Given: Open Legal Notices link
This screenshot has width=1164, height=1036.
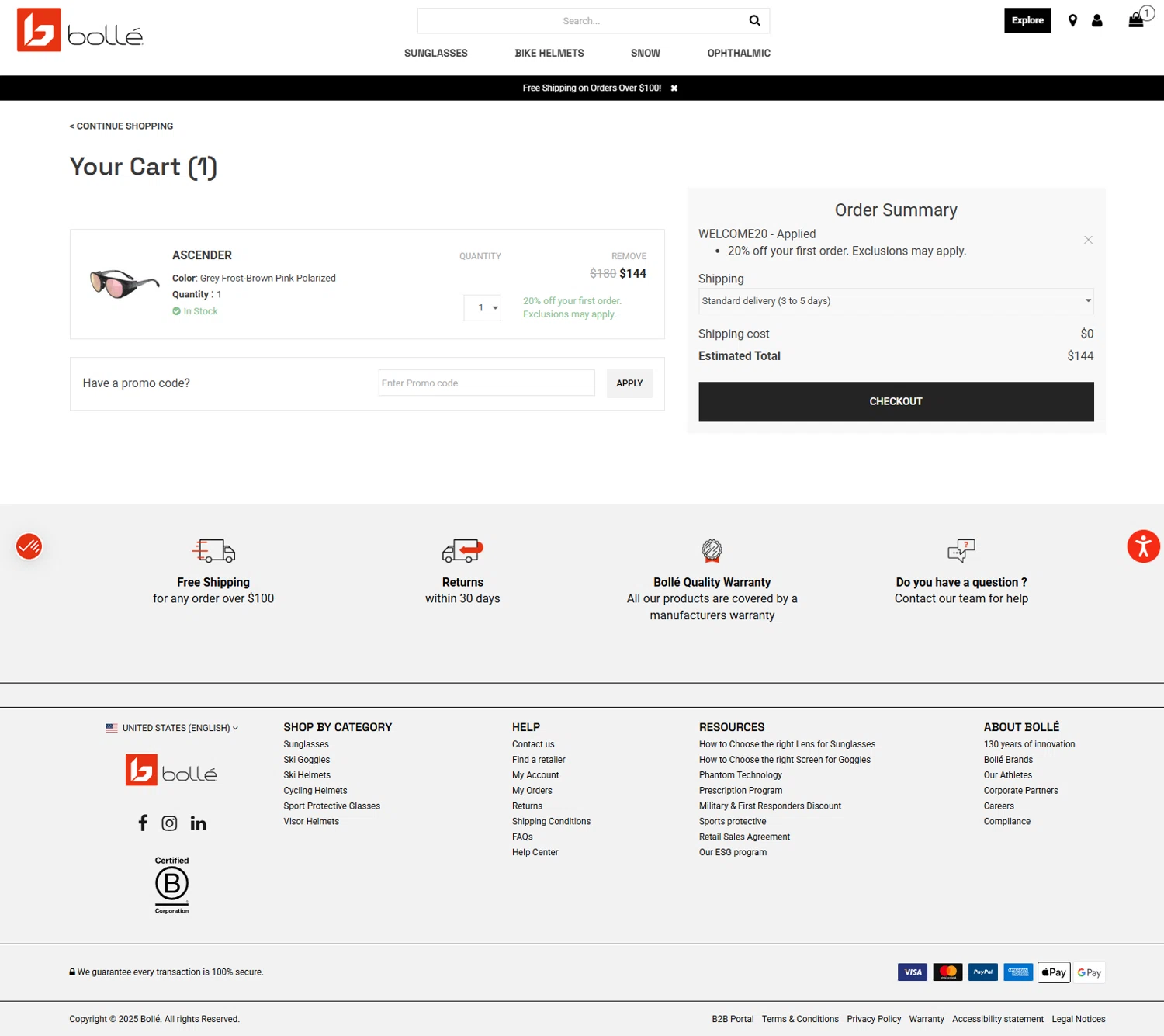Looking at the screenshot, I should [1078, 1019].
